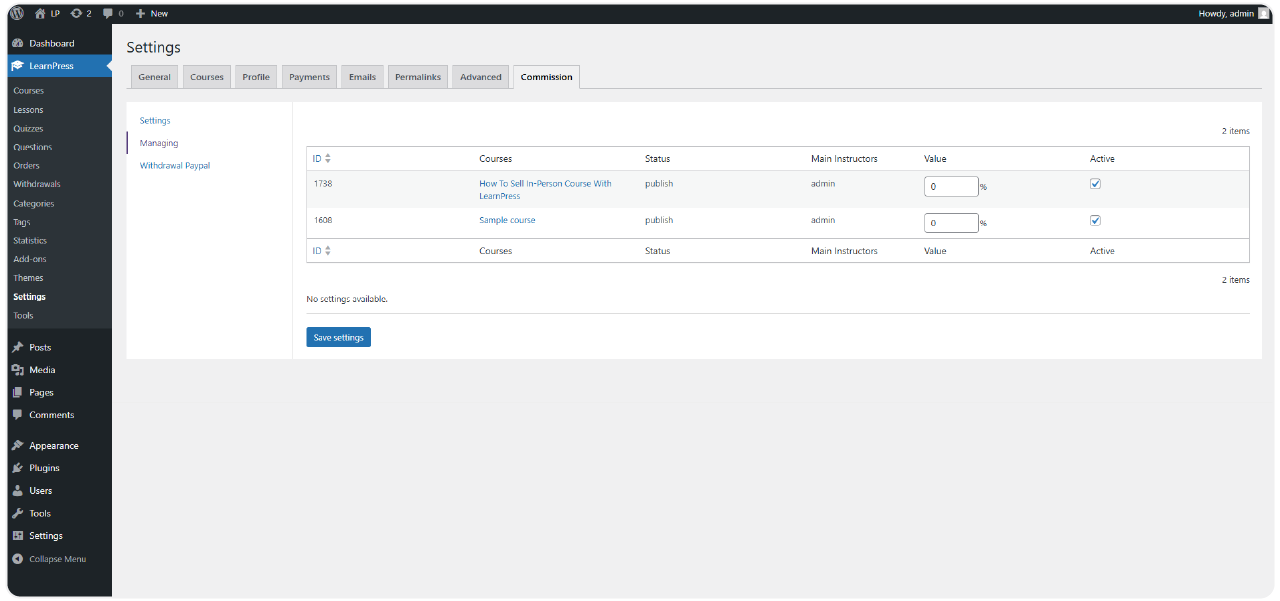This screenshot has width=1280, height=601.
Task: Open the Plugins menu icon
Action: coord(18,468)
